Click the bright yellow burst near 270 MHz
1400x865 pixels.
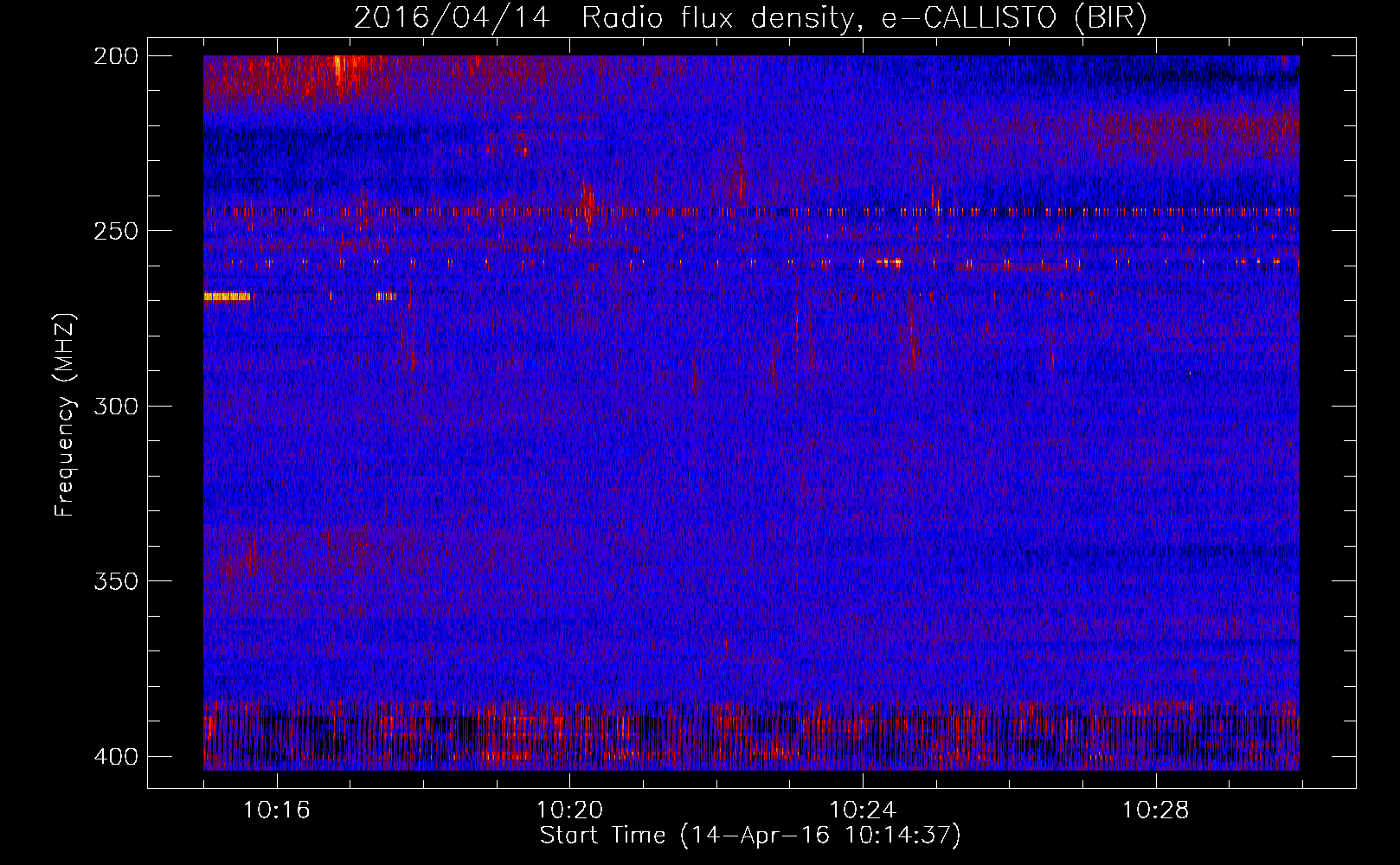click(228, 297)
